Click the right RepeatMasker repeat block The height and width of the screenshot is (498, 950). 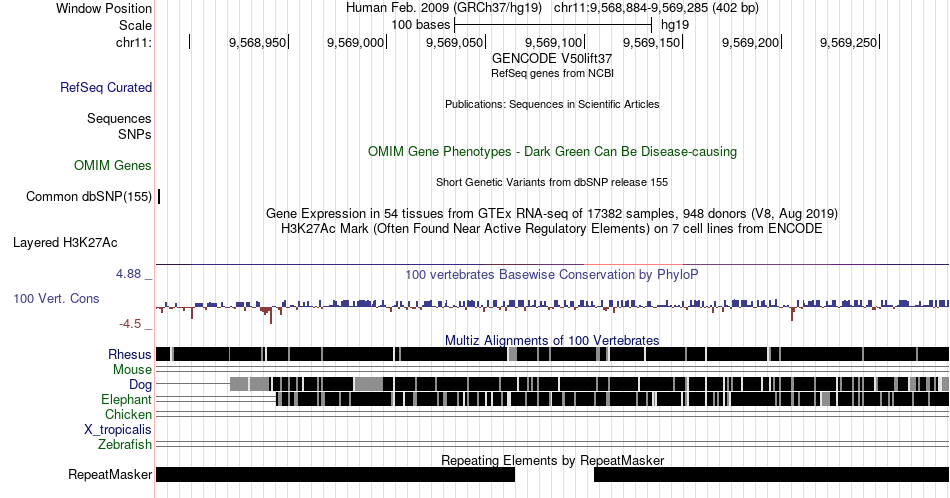(x=771, y=474)
